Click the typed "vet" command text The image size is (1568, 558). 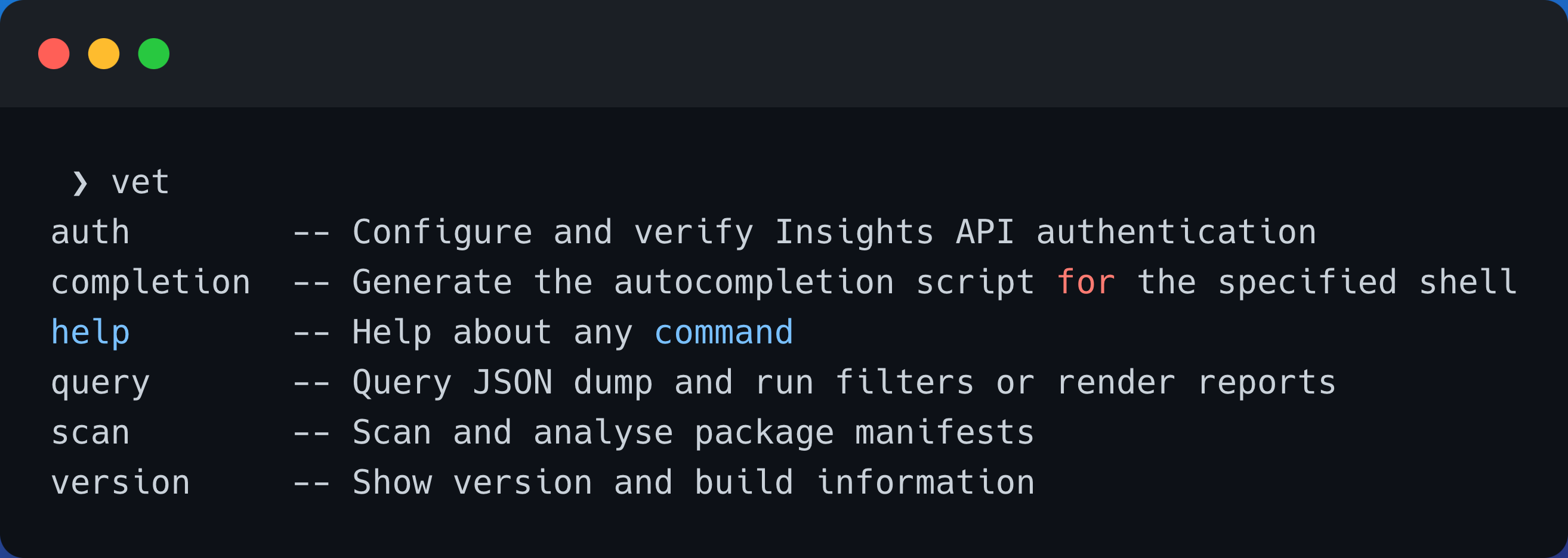pos(140,182)
